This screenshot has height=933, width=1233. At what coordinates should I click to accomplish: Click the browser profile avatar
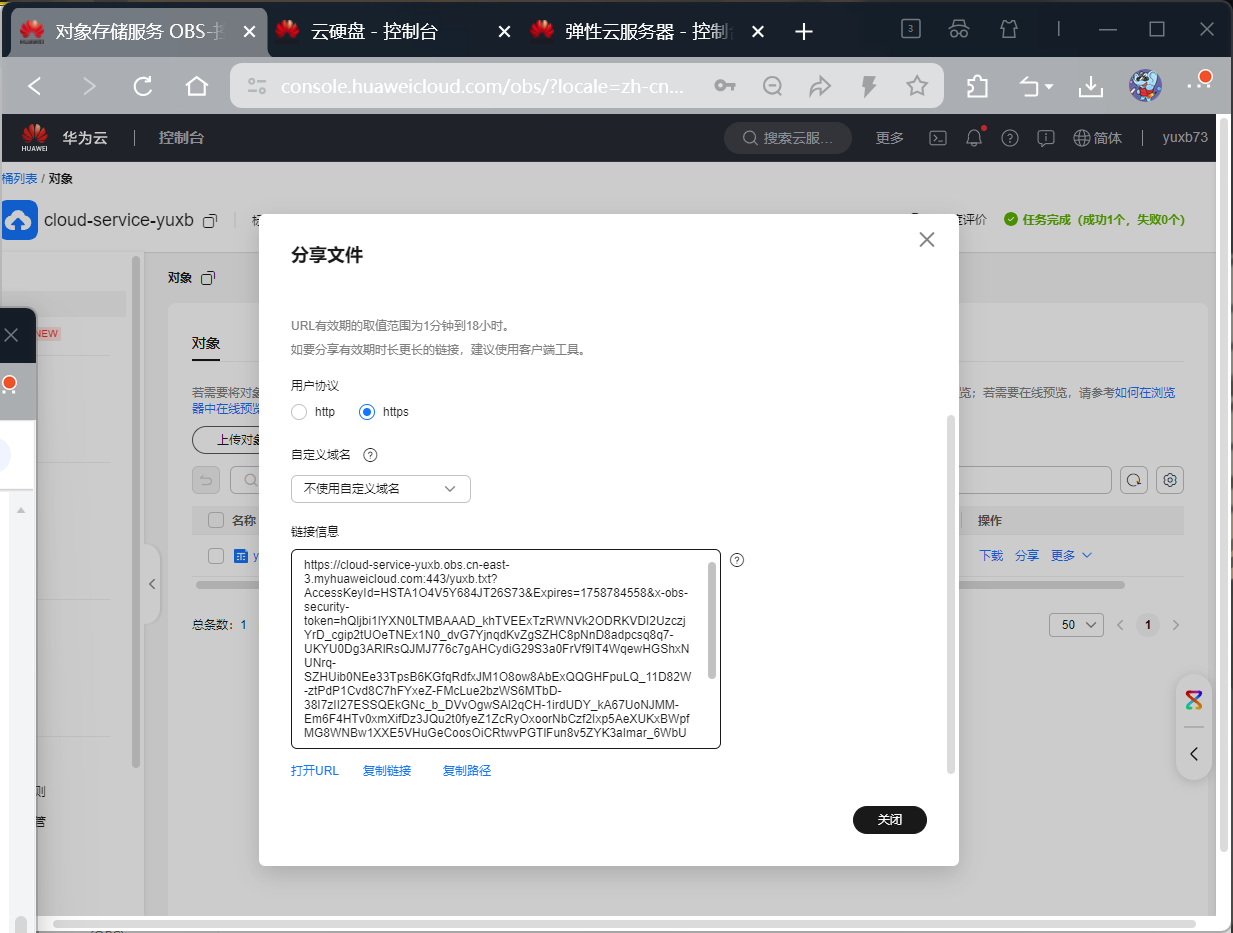[x=1145, y=86]
